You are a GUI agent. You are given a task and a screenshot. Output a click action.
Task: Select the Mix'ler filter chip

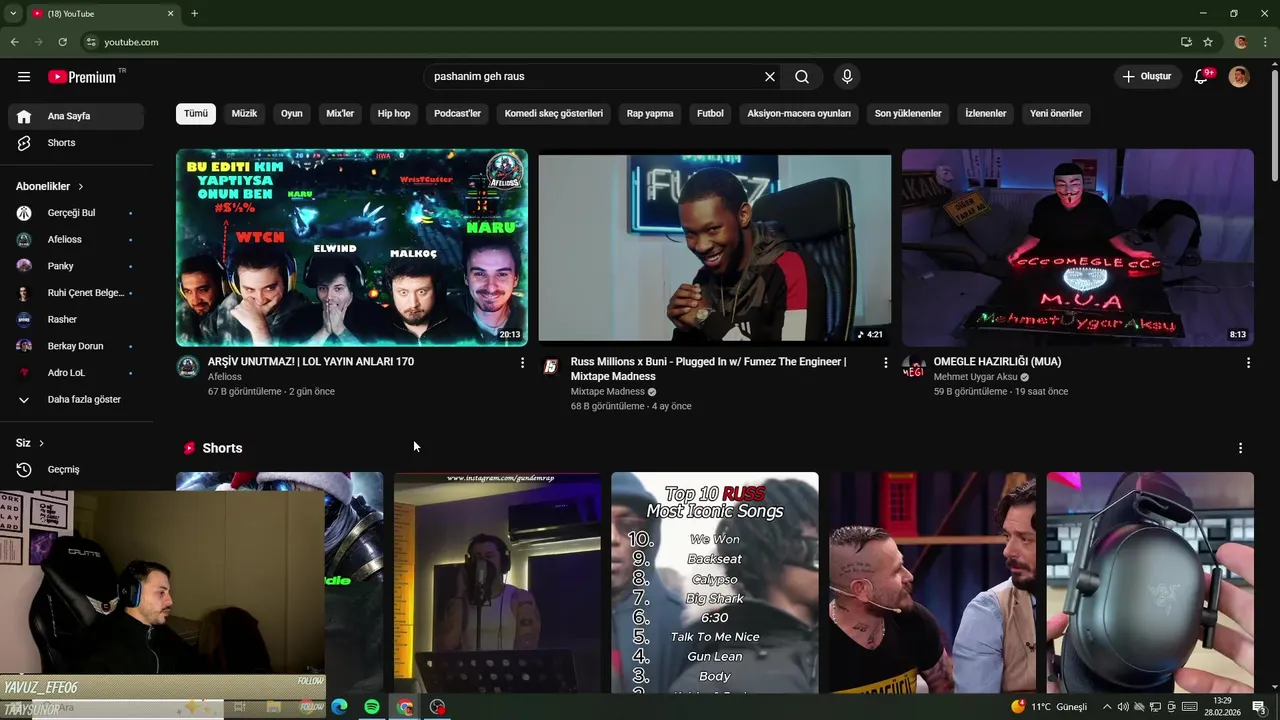coord(340,114)
